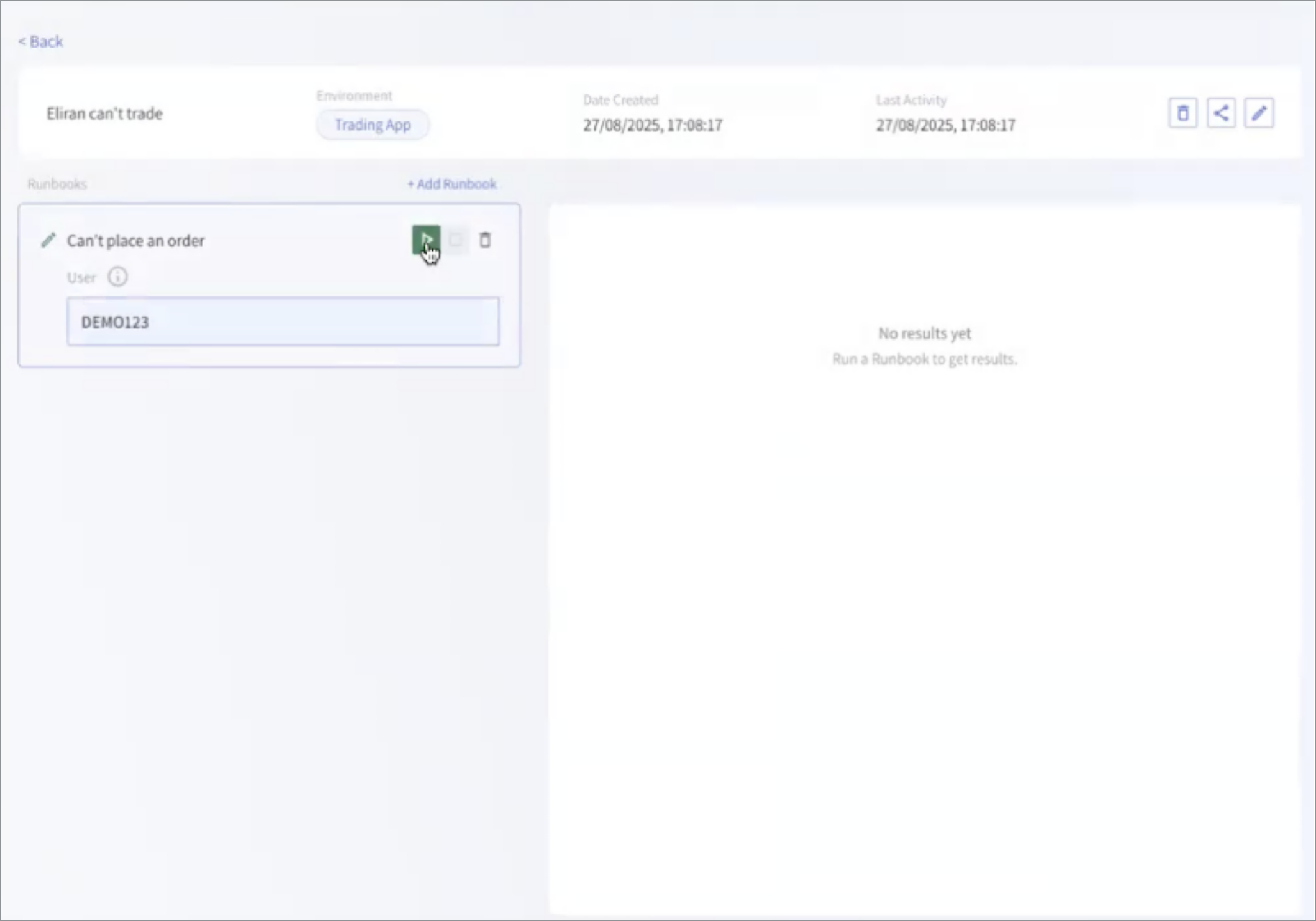Click the User label text
Image resolution: width=1316 pixels, height=921 pixels.
(81, 277)
